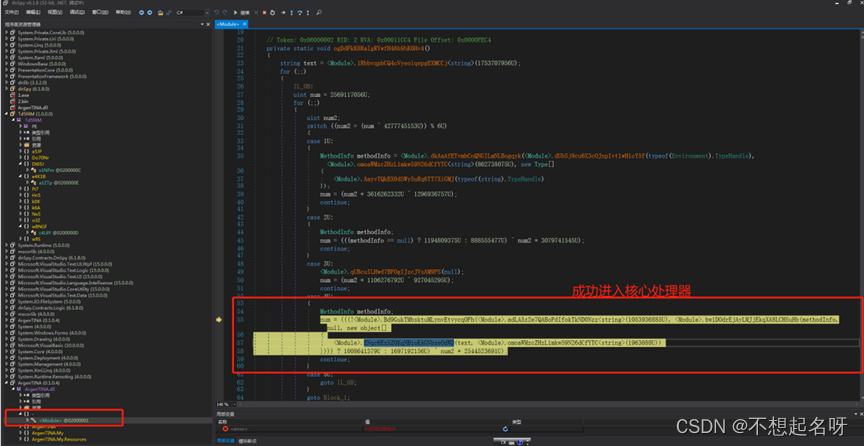Click the Undo toolbar icon
This screenshot has width=864, height=446.
point(217,12)
